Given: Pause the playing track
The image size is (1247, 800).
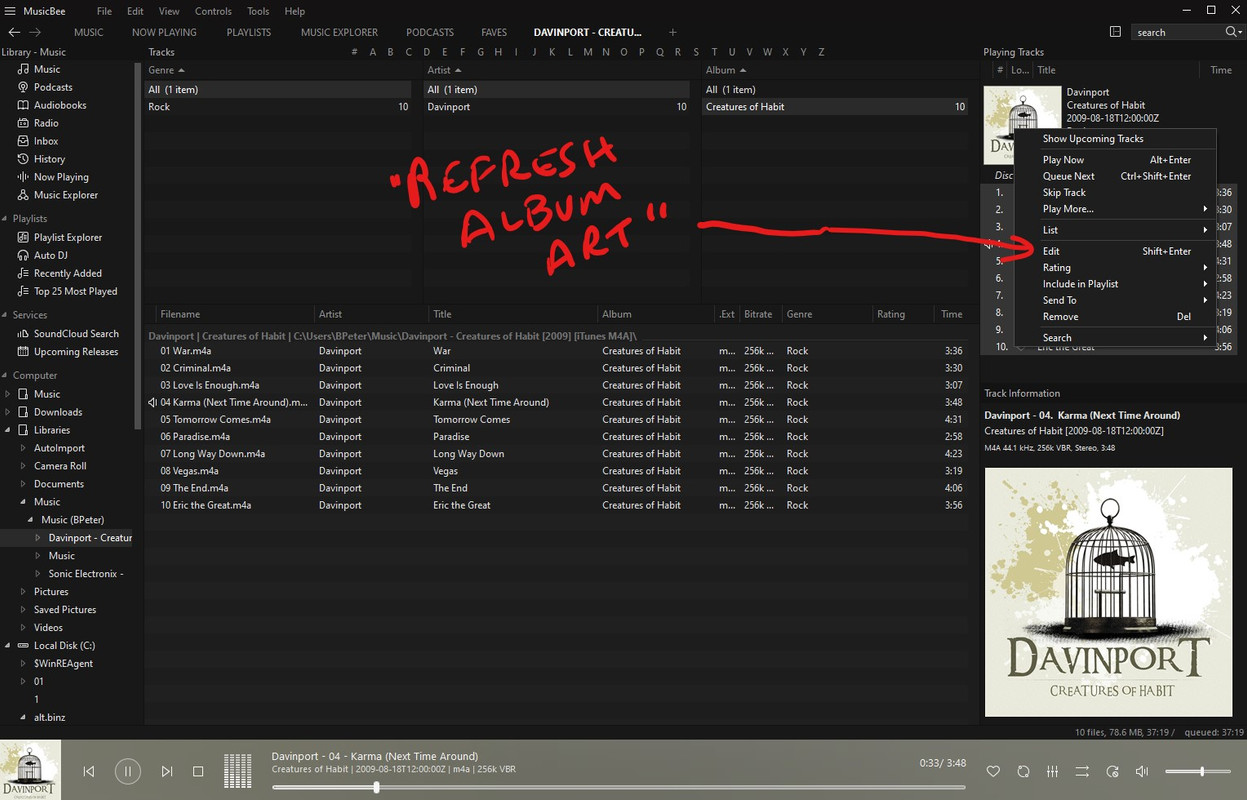Looking at the screenshot, I should pos(127,771).
